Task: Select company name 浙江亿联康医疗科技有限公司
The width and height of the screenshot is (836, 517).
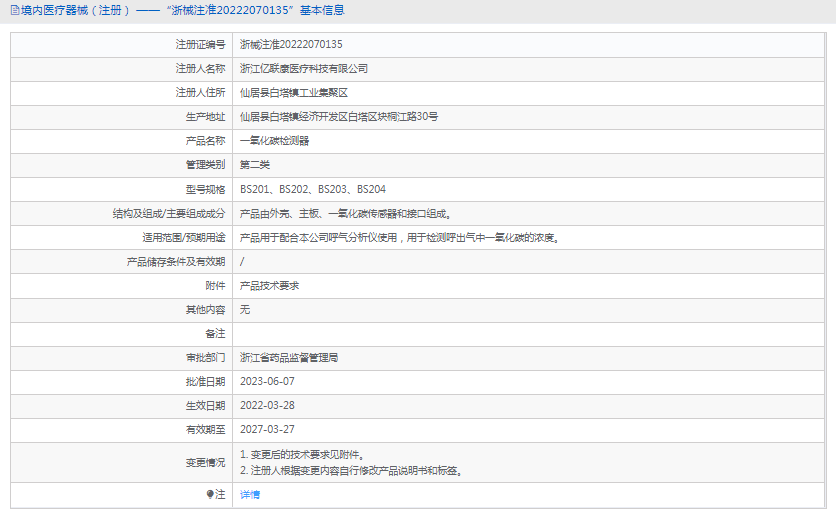Action: click(304, 69)
